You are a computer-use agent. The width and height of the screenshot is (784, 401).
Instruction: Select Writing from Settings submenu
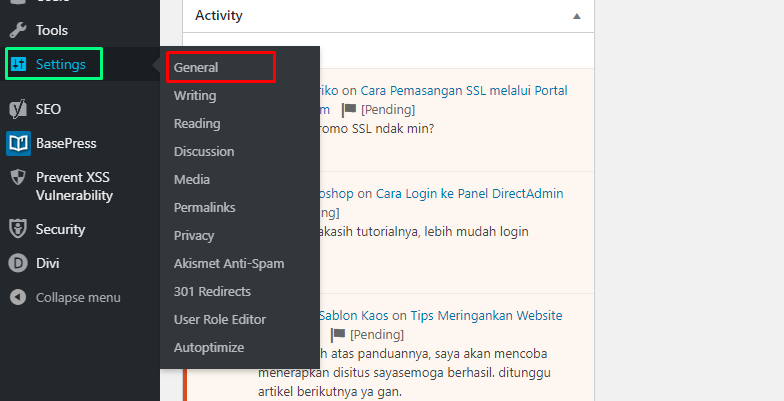coord(195,96)
